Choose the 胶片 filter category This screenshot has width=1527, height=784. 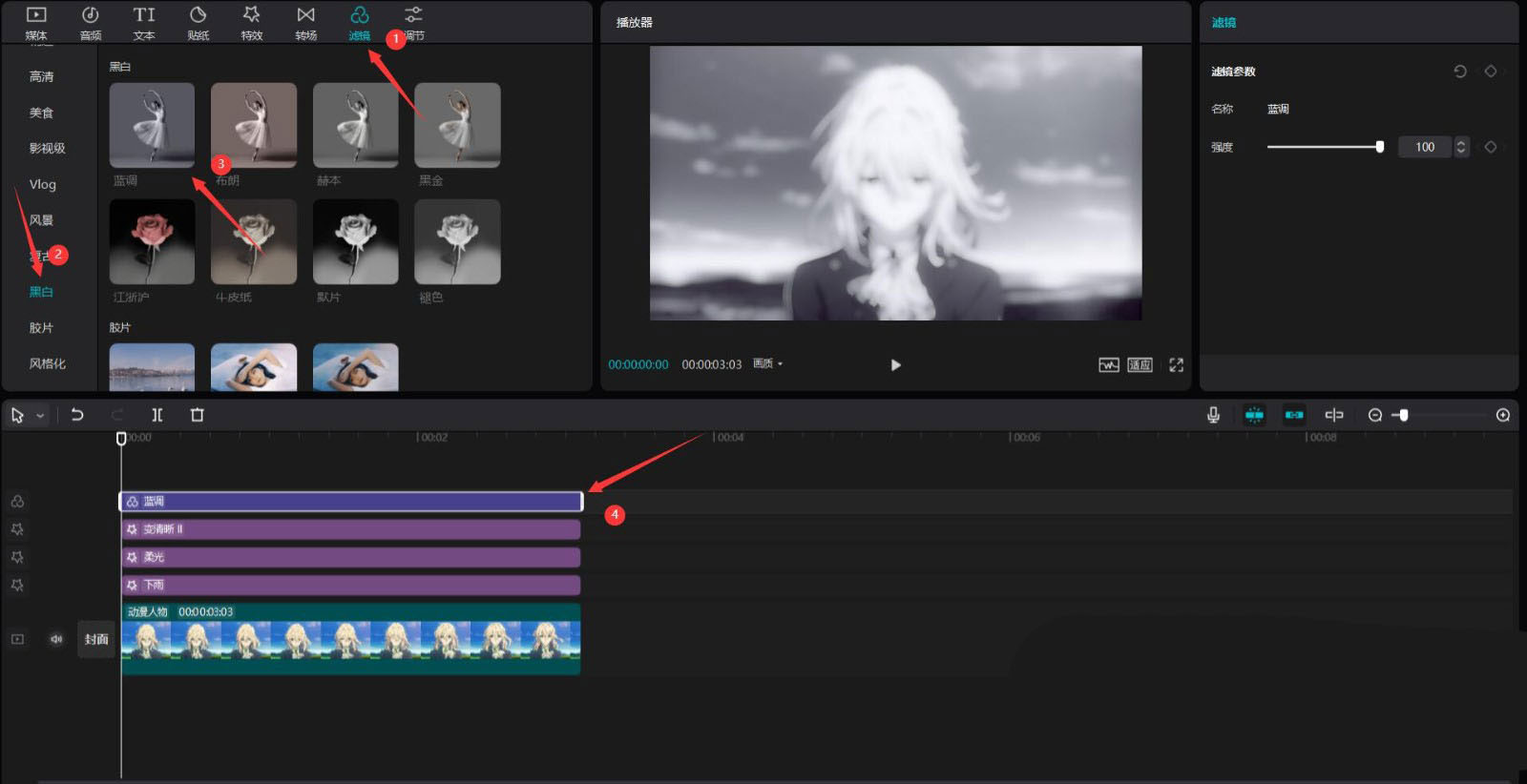tap(42, 327)
